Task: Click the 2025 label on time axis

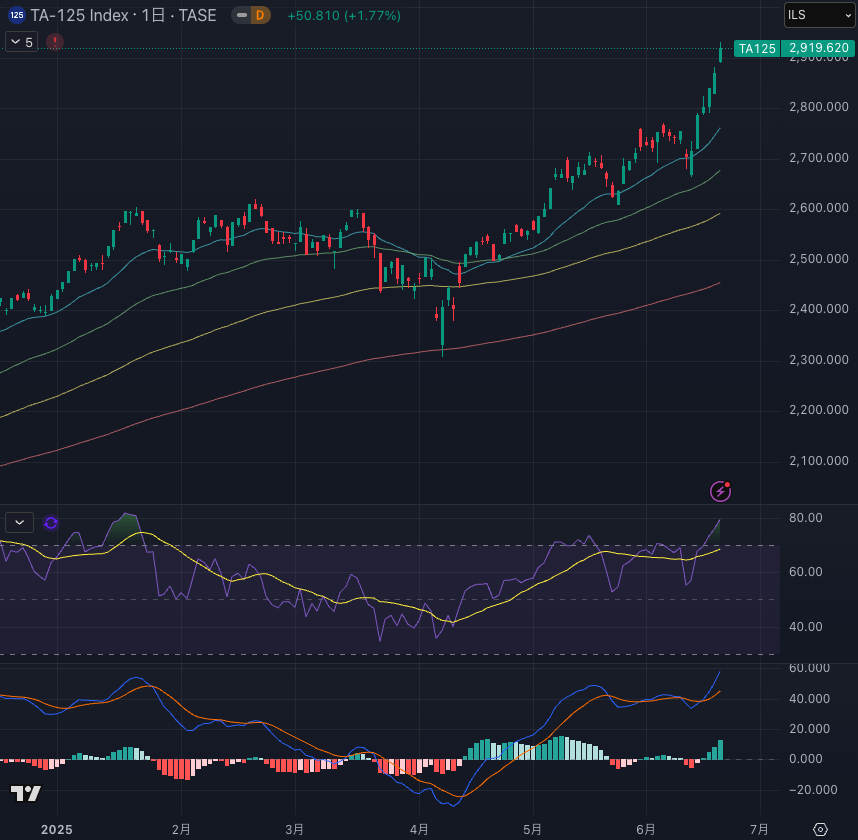Action: click(57, 830)
